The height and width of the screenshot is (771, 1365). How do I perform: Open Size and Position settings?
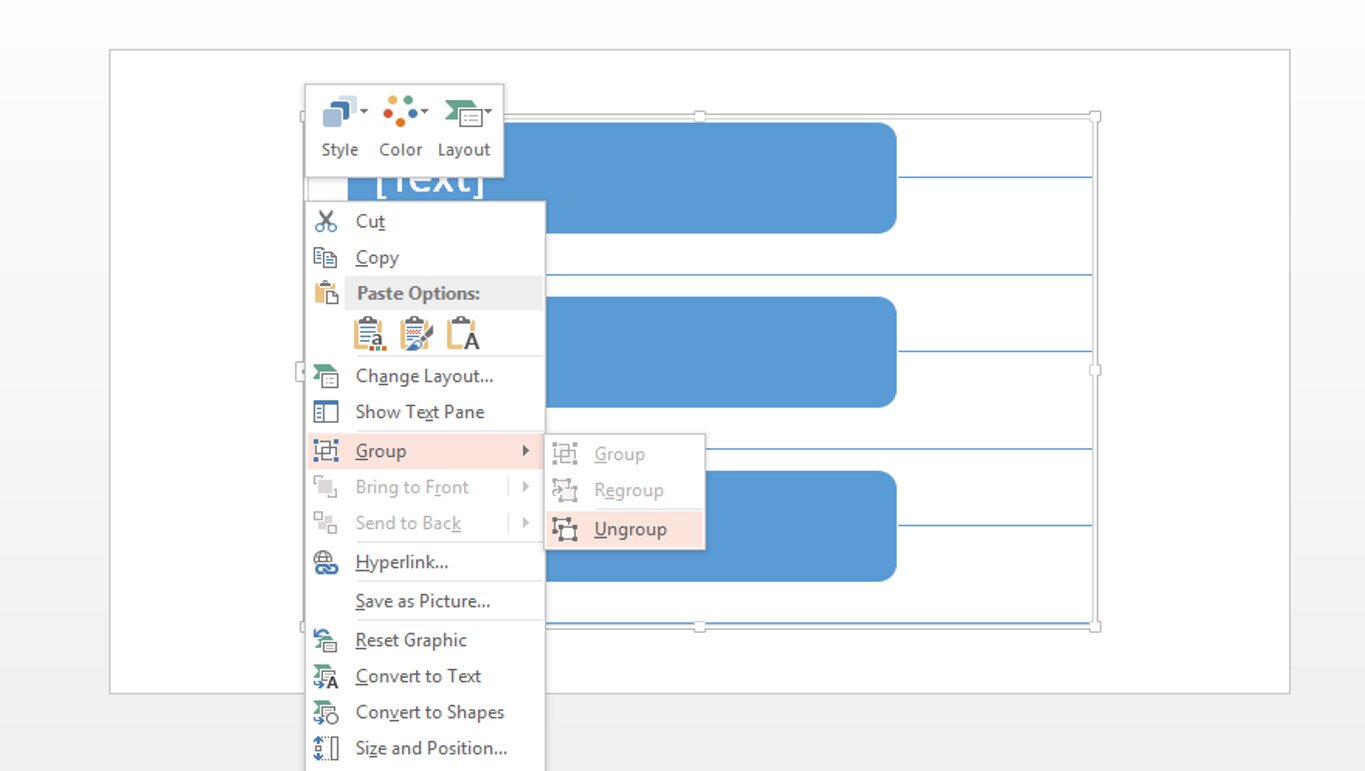pyautogui.click(x=431, y=748)
